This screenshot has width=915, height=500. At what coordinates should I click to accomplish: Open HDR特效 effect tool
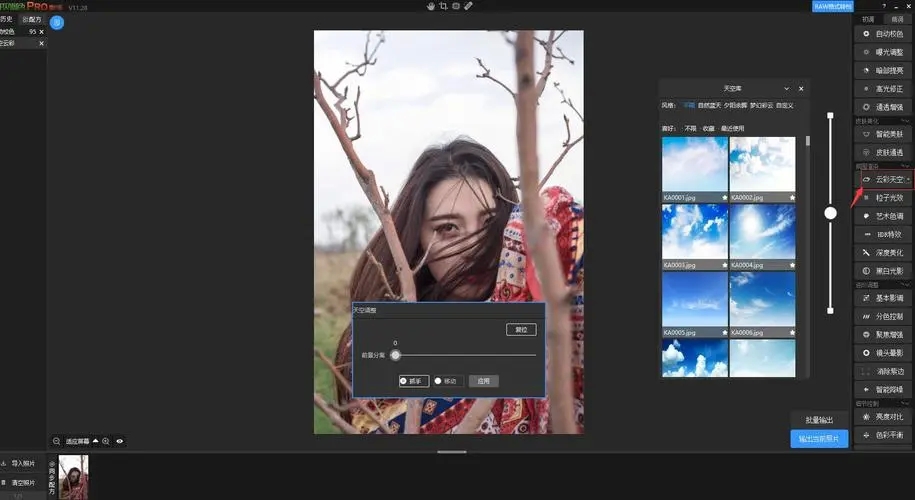pos(882,235)
